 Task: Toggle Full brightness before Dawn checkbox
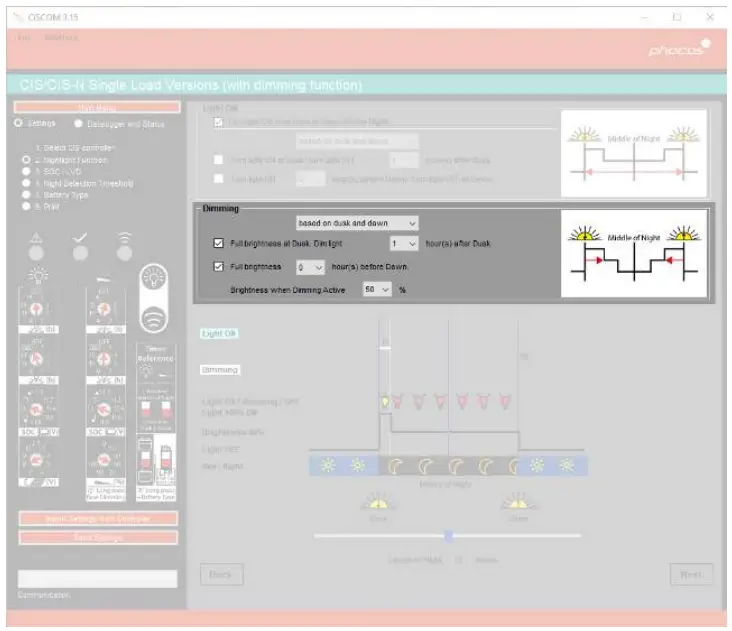(x=218, y=266)
